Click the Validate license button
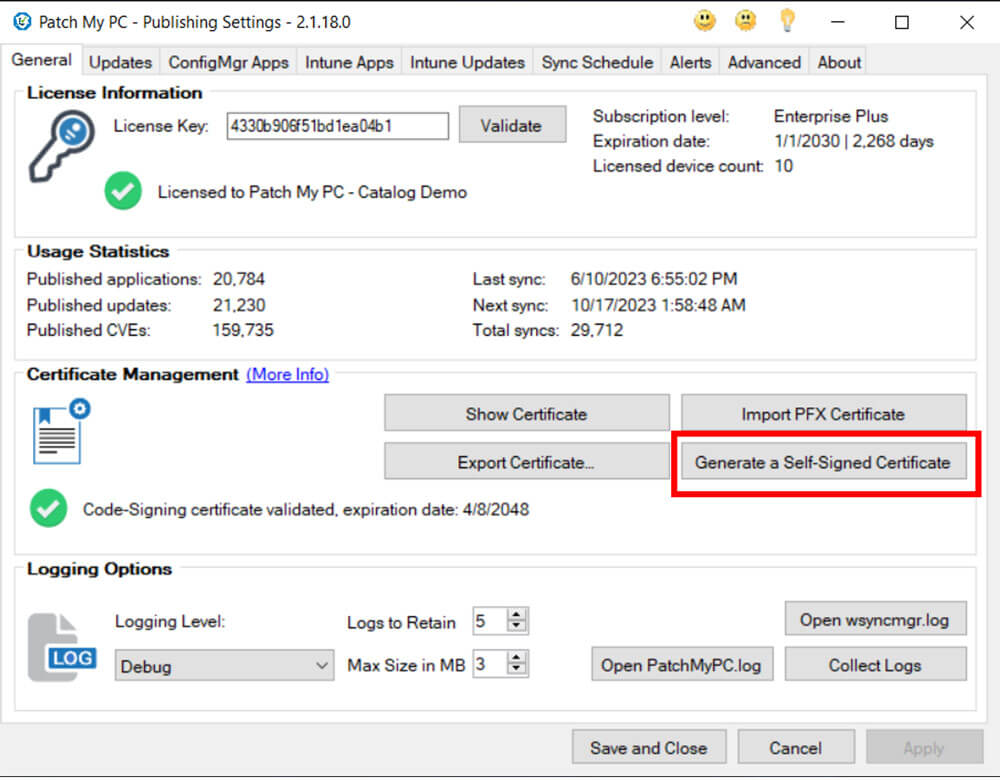 511,126
